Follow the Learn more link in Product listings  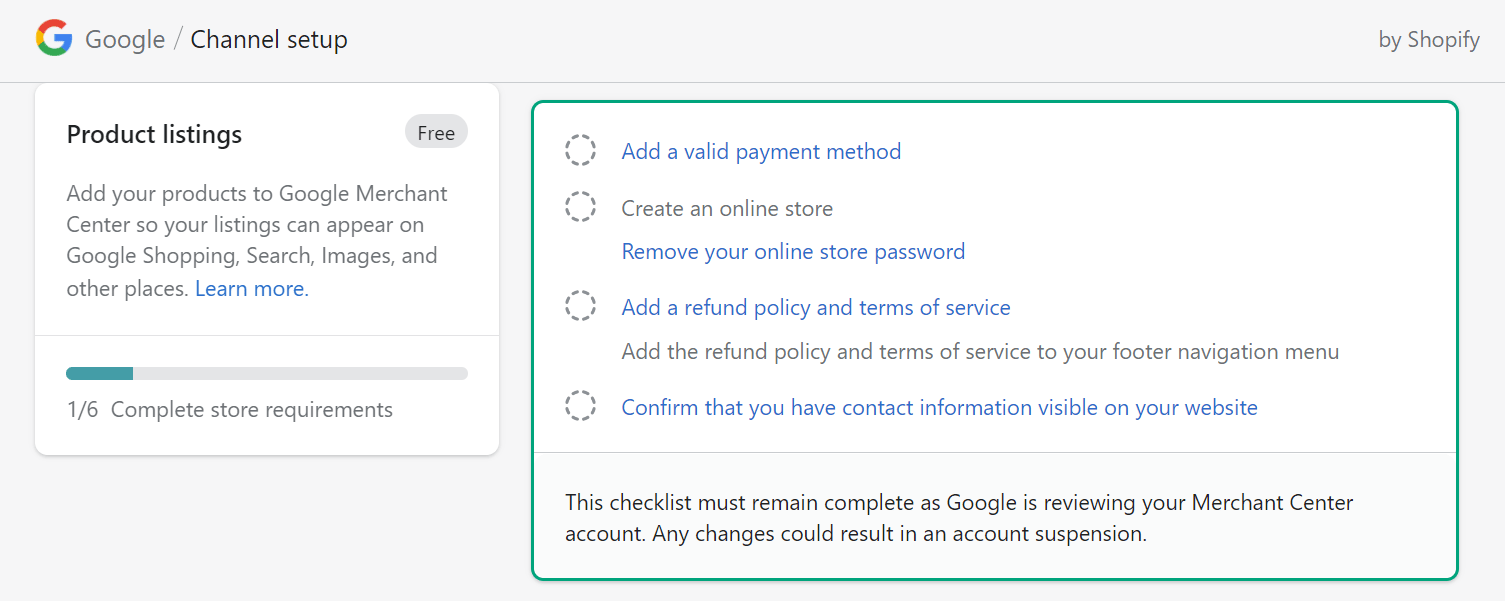[x=252, y=289]
